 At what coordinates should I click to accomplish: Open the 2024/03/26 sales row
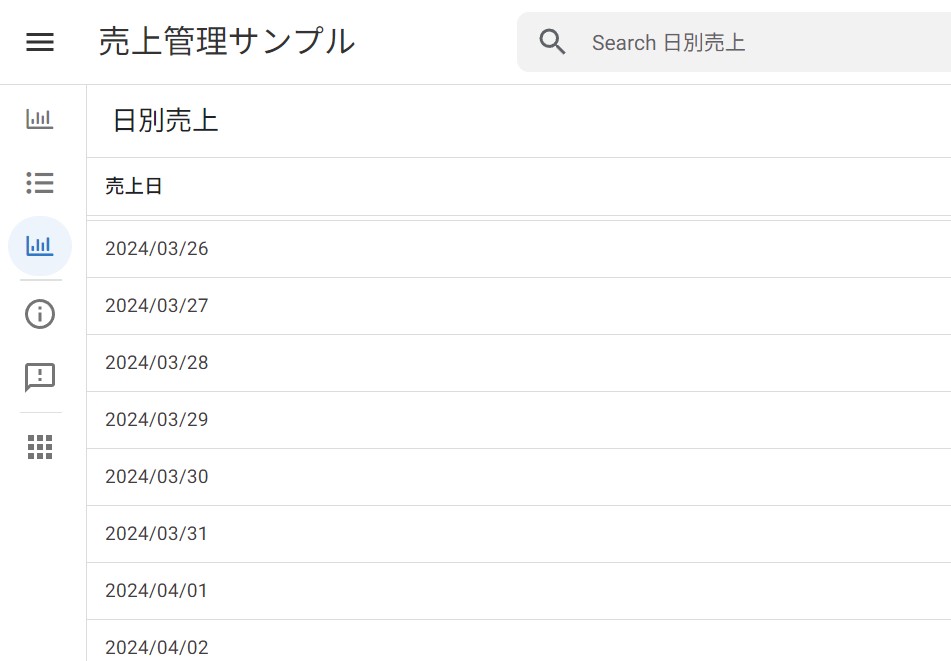pos(157,249)
